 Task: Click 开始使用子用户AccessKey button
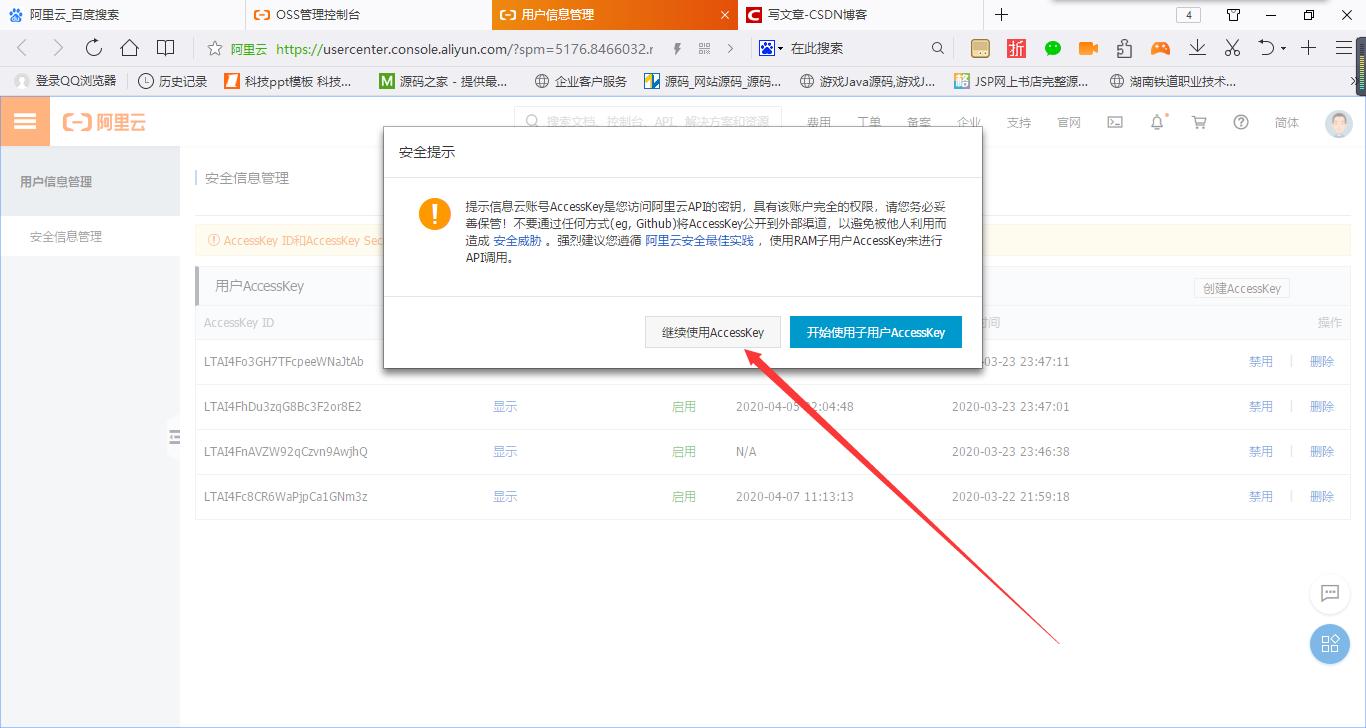point(876,332)
